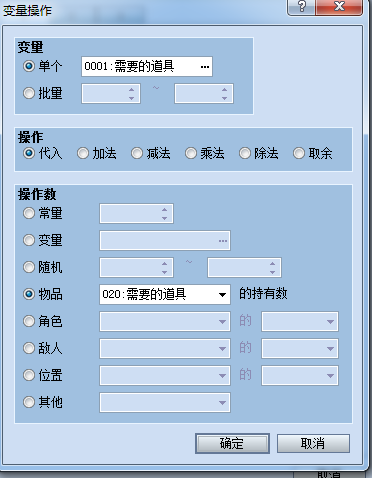Click the batch range start number field

[111, 93]
